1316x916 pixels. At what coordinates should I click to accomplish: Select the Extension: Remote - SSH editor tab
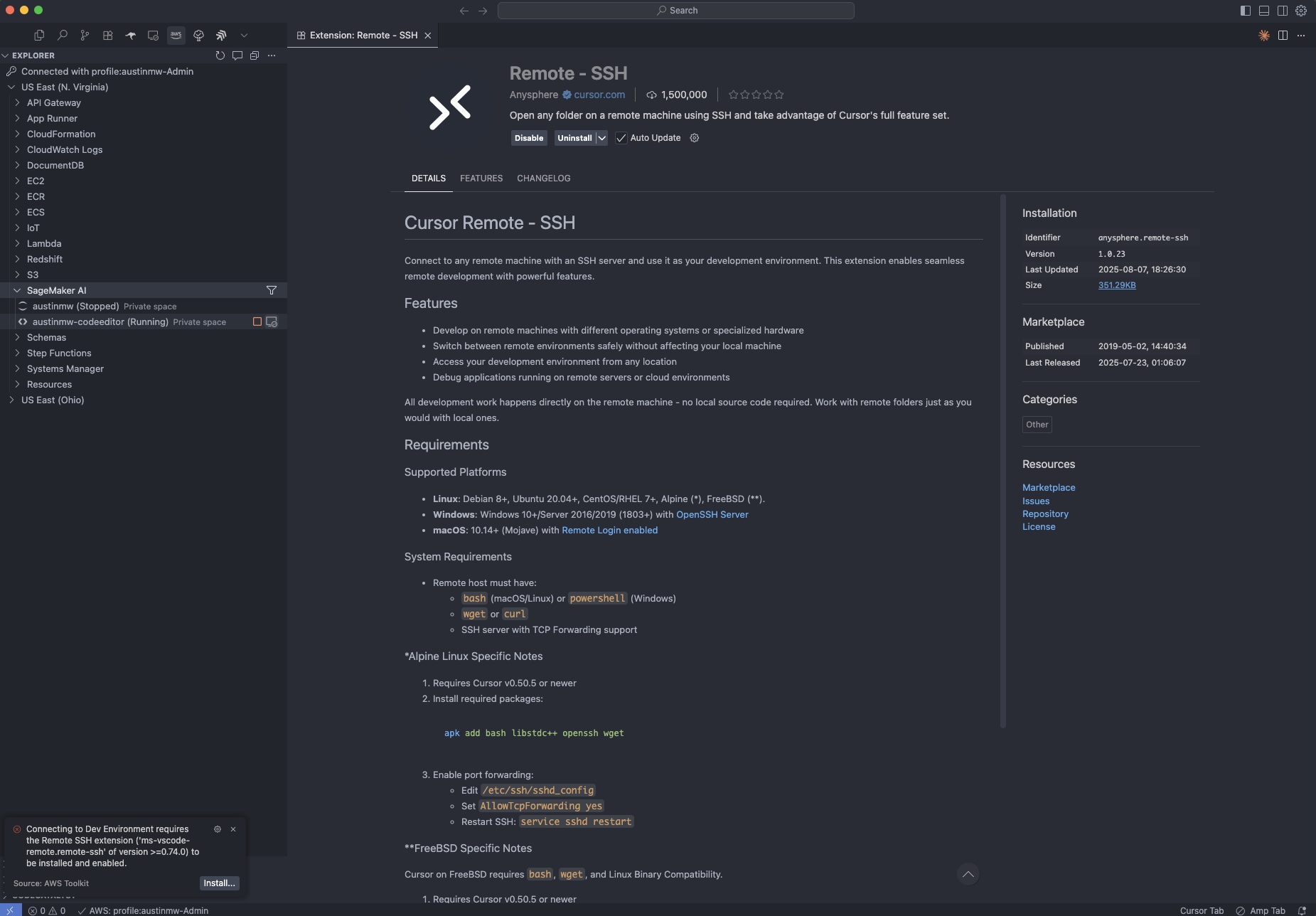pyautogui.click(x=363, y=36)
